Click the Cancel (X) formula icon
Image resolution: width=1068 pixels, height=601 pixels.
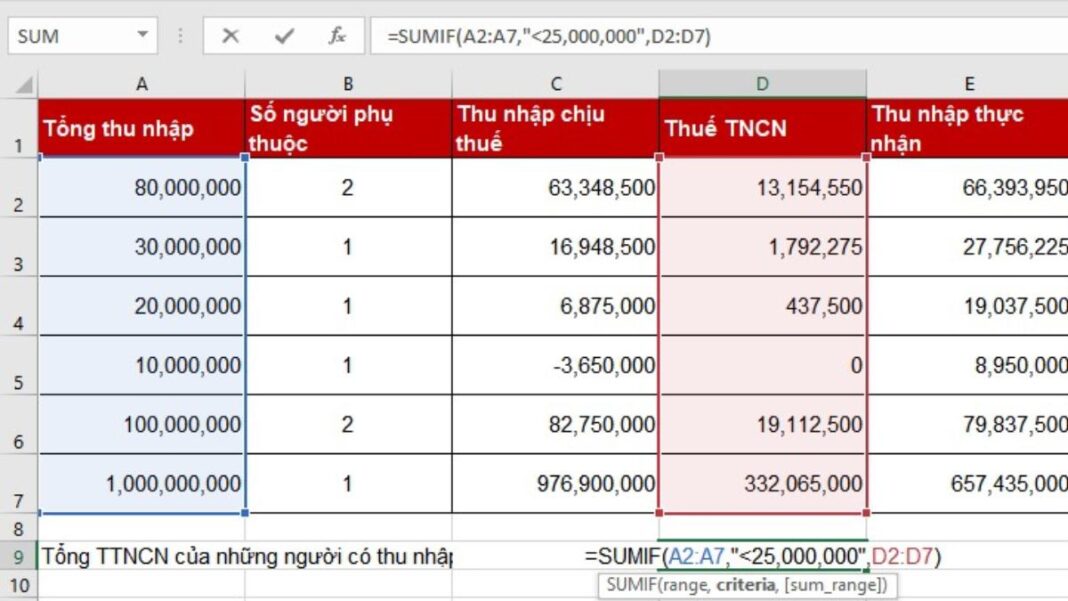point(231,37)
